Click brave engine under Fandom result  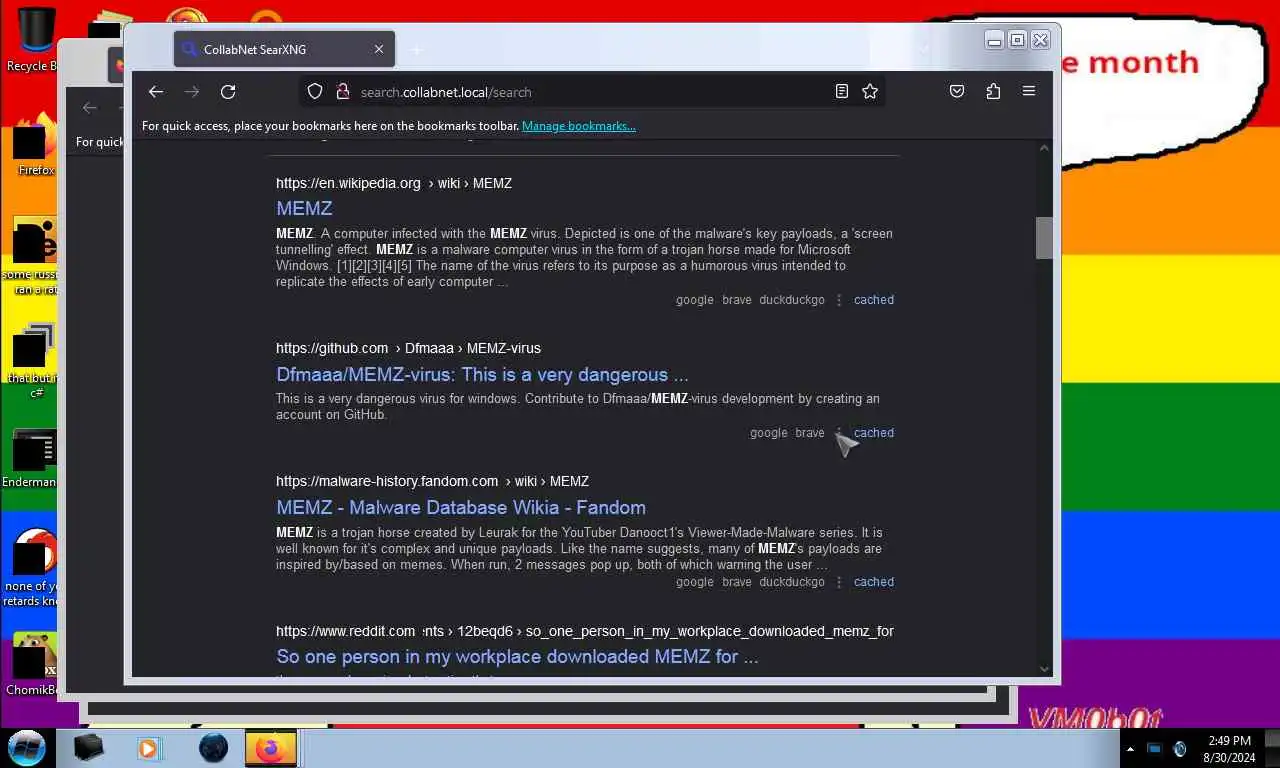click(x=737, y=582)
